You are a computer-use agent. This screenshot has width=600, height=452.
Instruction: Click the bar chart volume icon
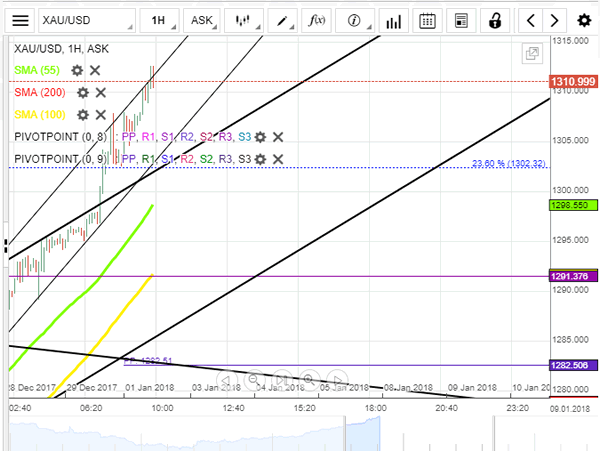(393, 19)
